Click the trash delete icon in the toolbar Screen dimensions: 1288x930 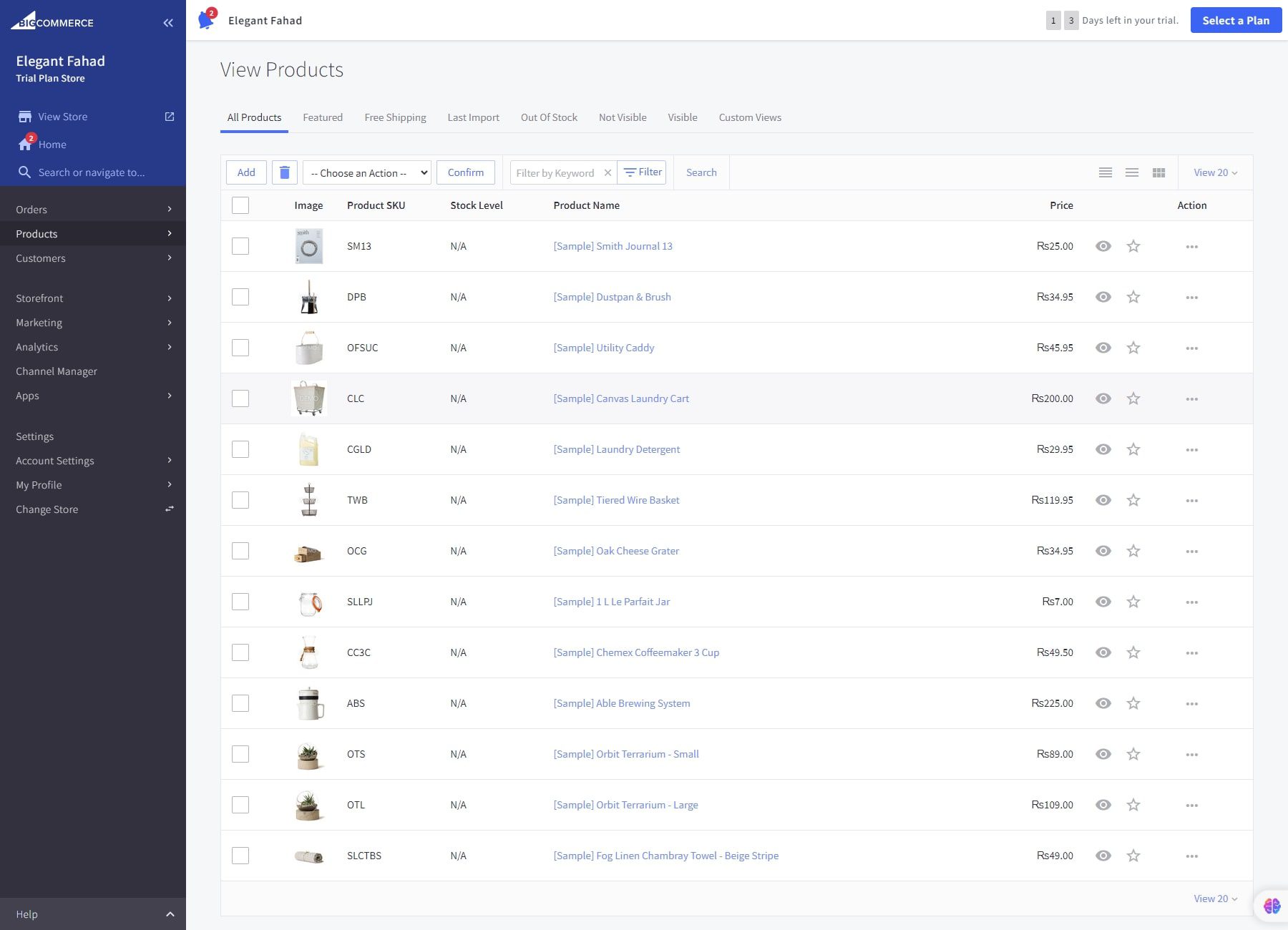click(284, 172)
